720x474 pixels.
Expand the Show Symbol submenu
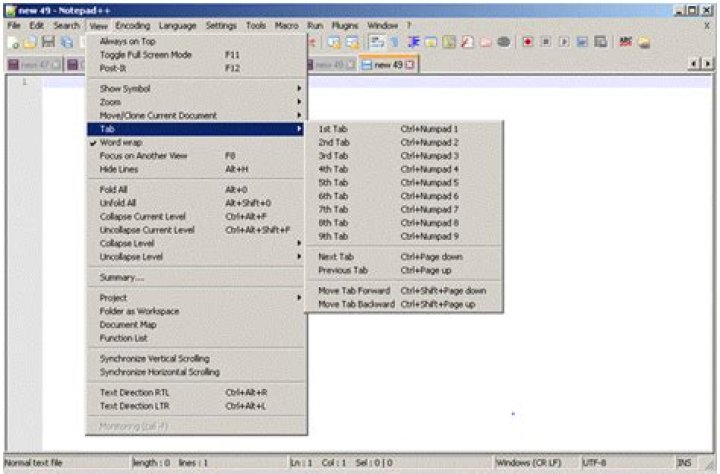197,89
